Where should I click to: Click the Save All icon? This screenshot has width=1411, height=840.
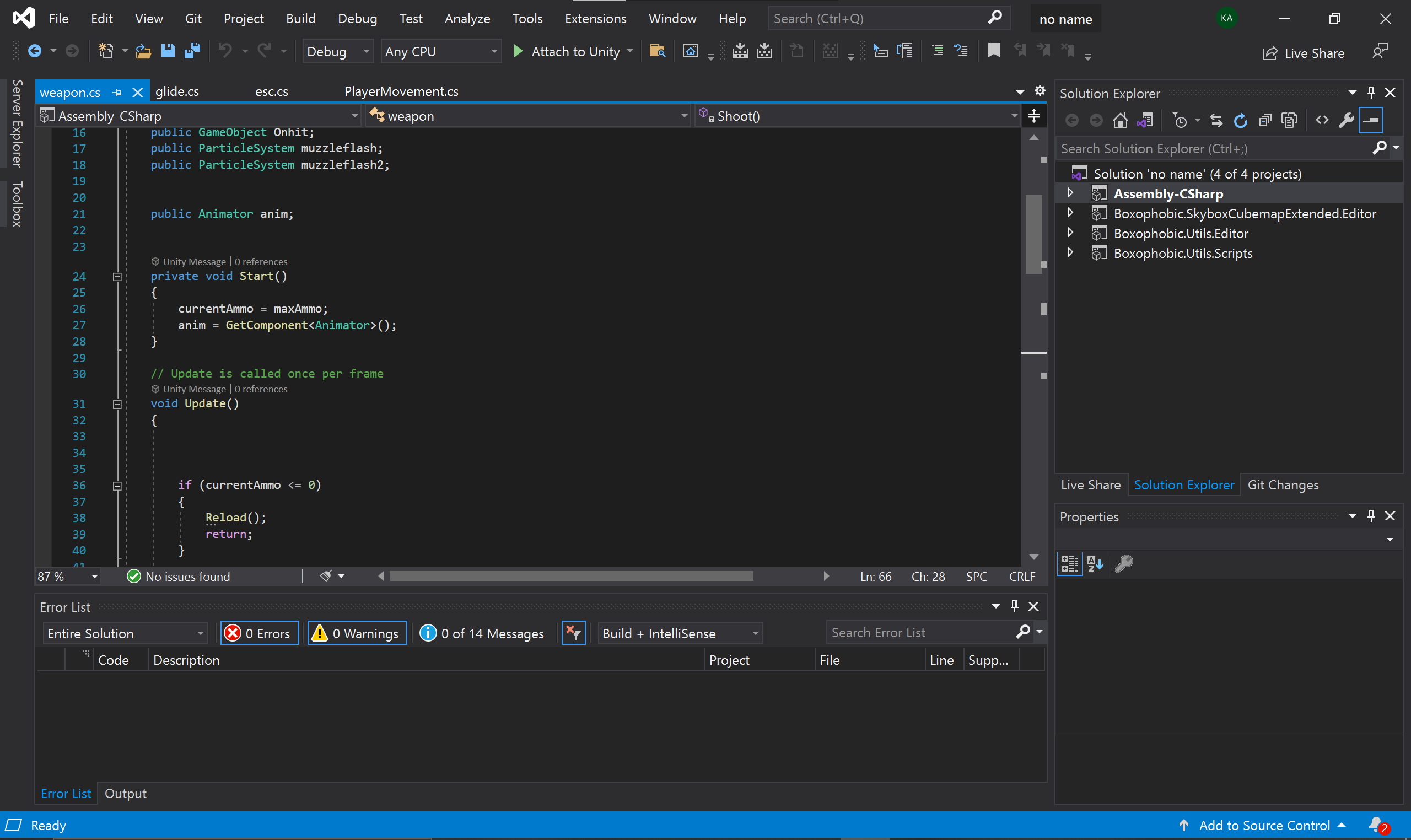tap(192, 51)
